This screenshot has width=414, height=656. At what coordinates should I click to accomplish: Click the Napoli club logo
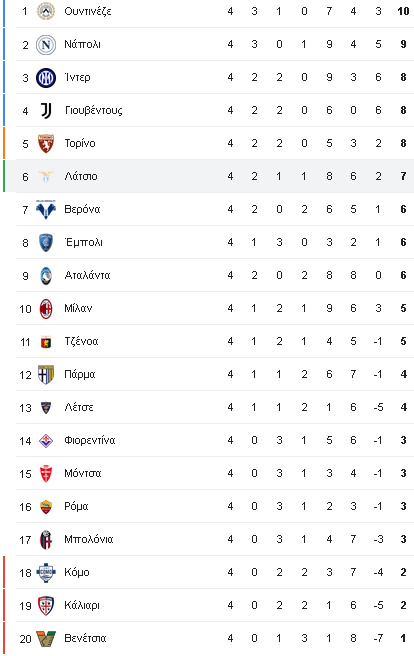tap(46, 44)
